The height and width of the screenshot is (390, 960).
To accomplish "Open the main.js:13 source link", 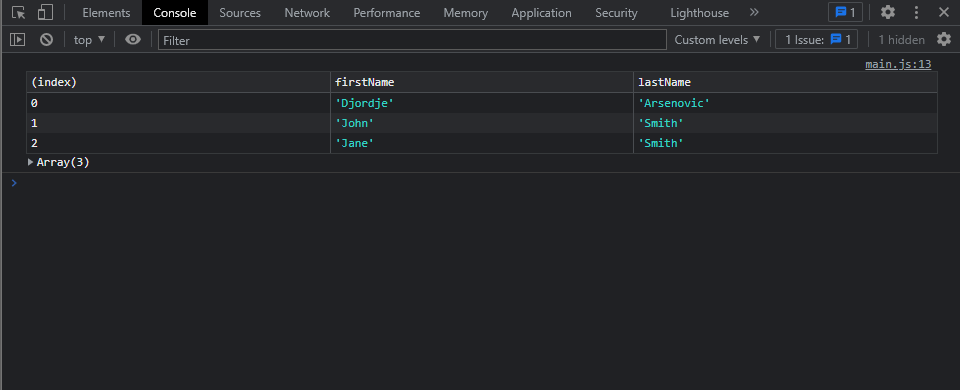I will pos(898,64).
